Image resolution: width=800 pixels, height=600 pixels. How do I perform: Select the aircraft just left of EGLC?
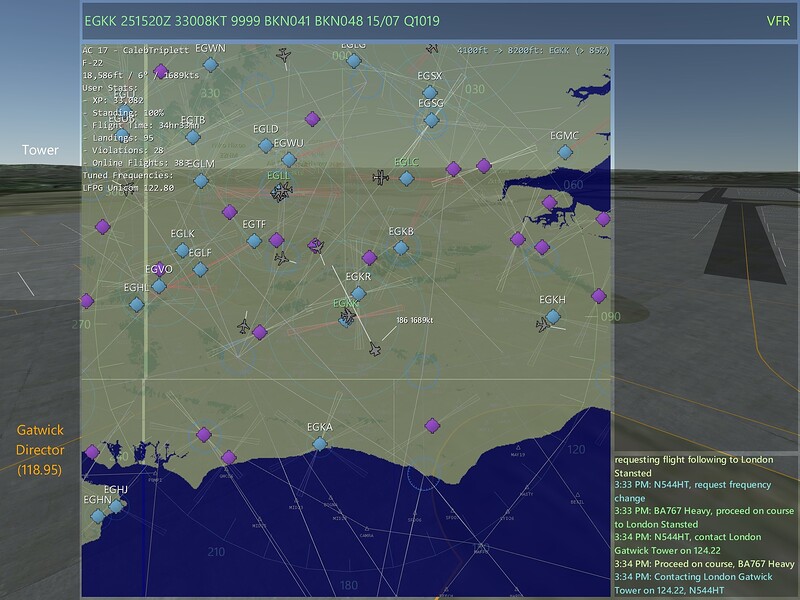coord(380,177)
